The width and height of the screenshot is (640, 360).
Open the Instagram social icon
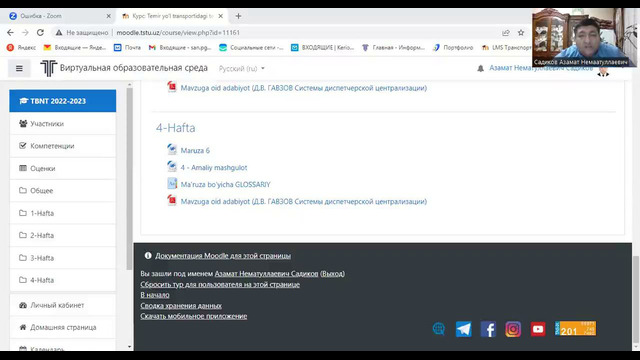coord(513,329)
